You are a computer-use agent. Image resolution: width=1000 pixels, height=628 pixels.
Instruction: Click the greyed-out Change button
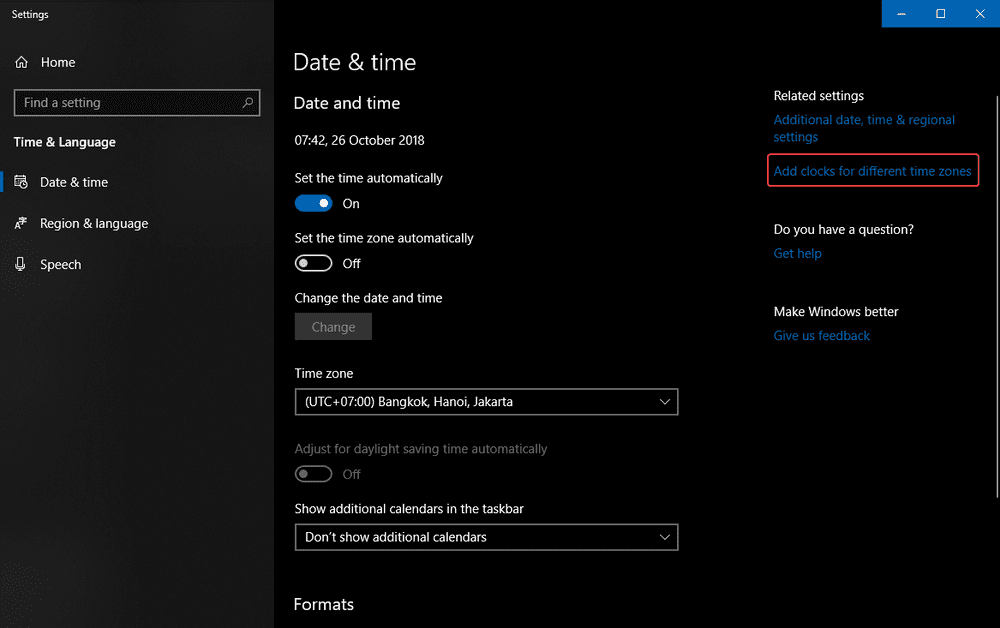coord(333,326)
